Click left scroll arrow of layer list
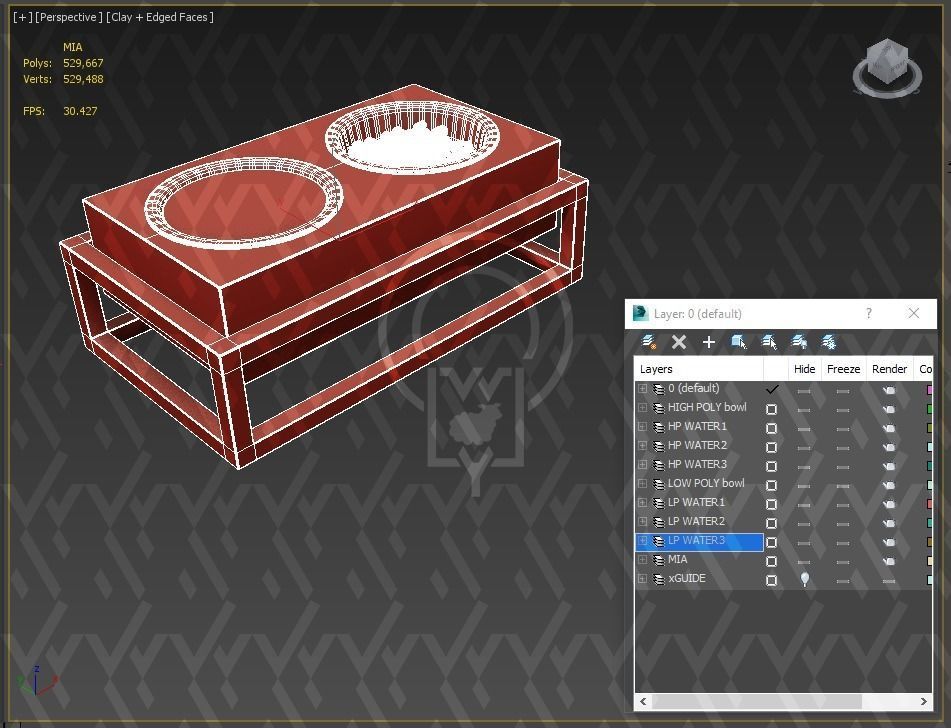This screenshot has height=728, width=951. [643, 701]
